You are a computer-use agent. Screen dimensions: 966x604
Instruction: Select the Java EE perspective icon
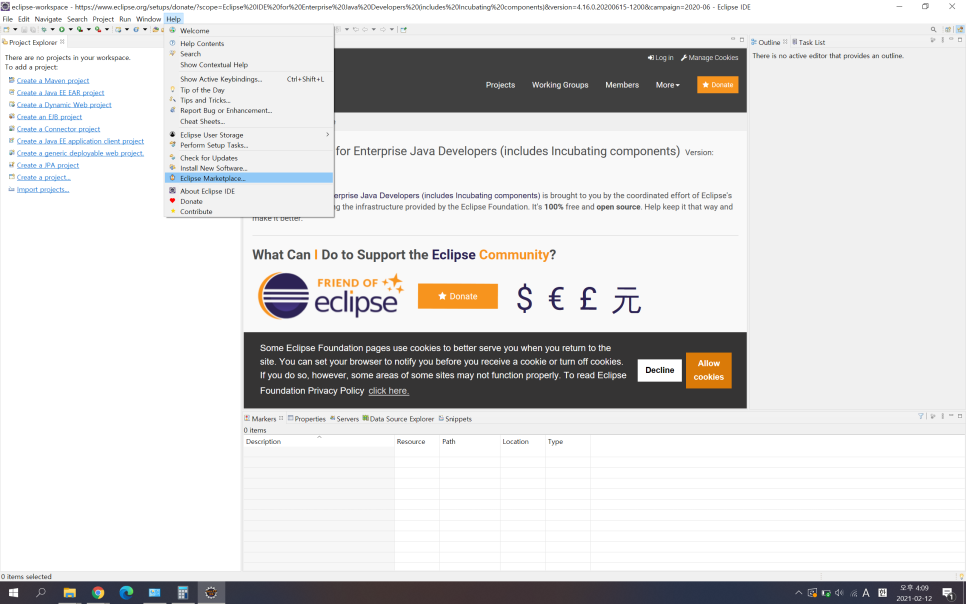point(960,30)
